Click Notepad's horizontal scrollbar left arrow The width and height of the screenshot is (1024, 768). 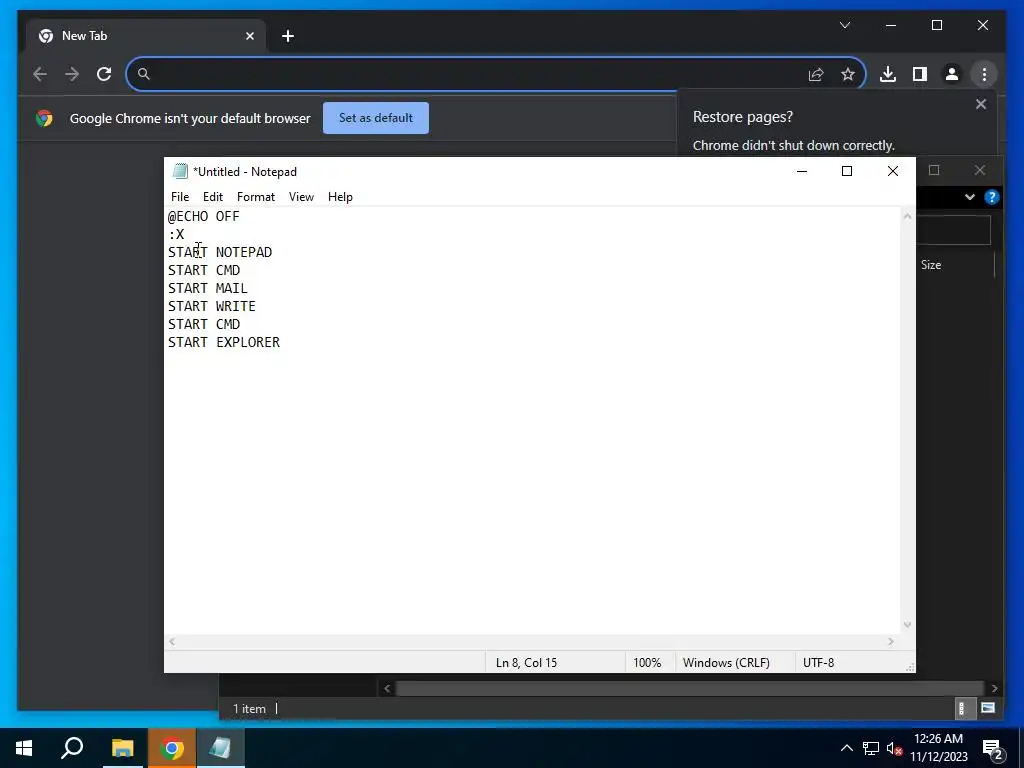point(172,642)
